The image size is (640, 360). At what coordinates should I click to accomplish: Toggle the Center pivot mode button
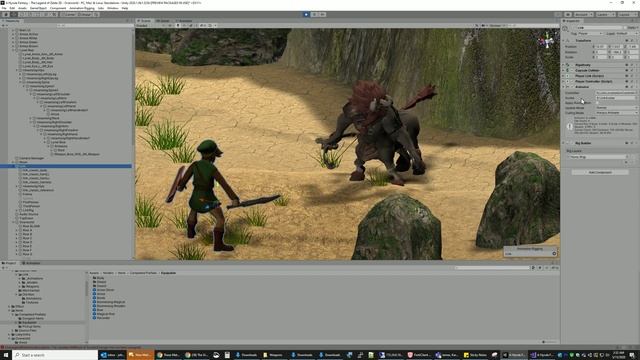[69, 14]
